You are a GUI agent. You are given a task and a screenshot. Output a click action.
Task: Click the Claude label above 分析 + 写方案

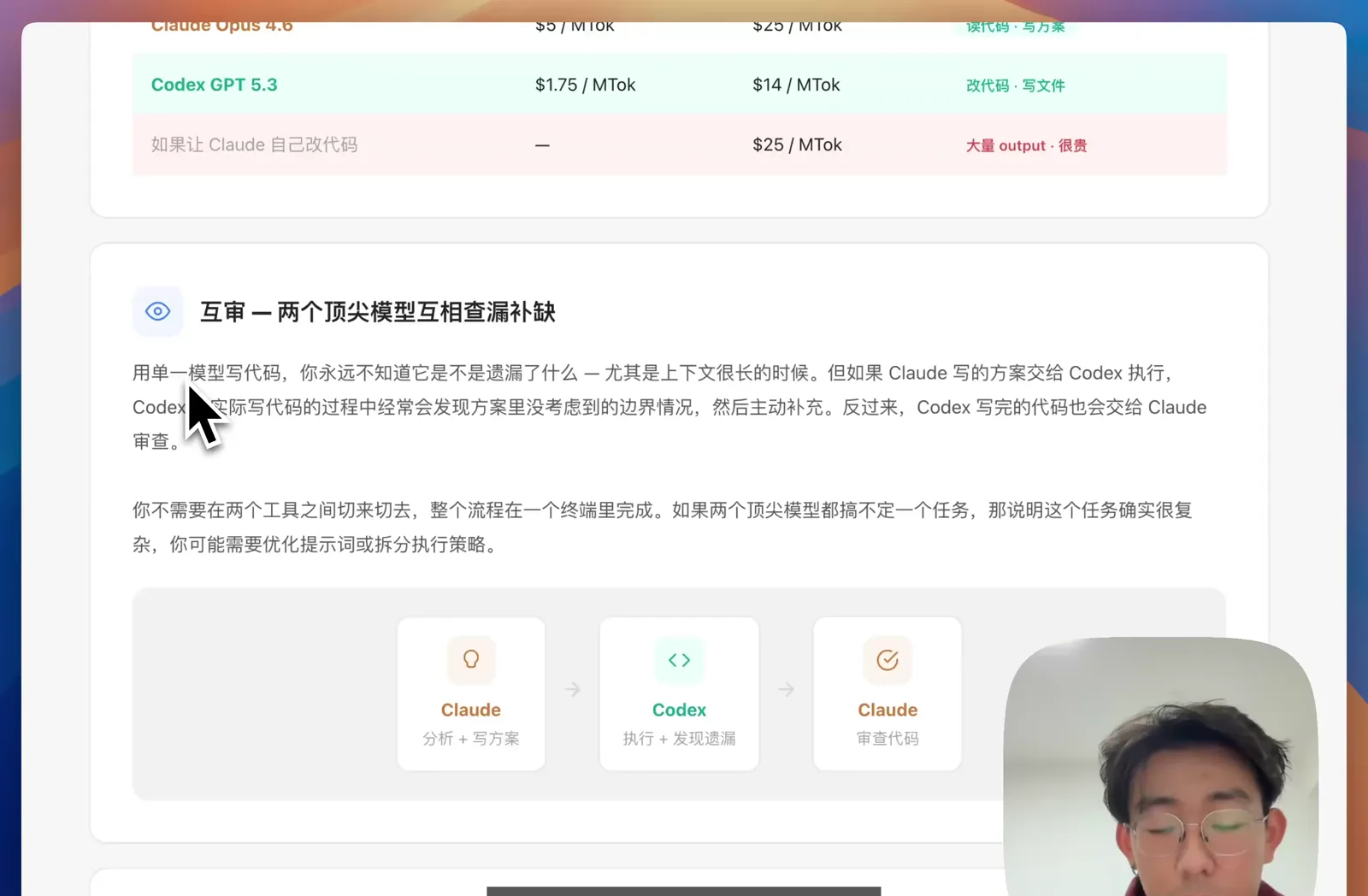coord(471,710)
